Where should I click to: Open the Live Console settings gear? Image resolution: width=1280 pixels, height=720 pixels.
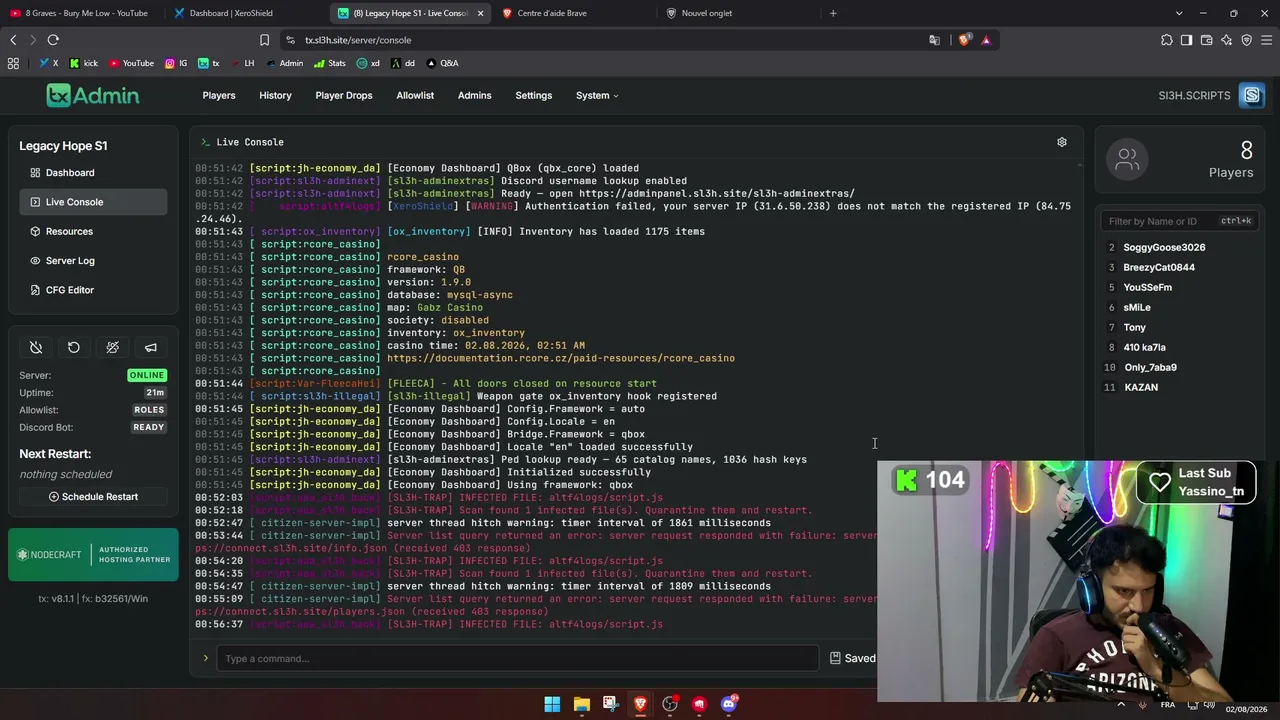coord(1062,142)
